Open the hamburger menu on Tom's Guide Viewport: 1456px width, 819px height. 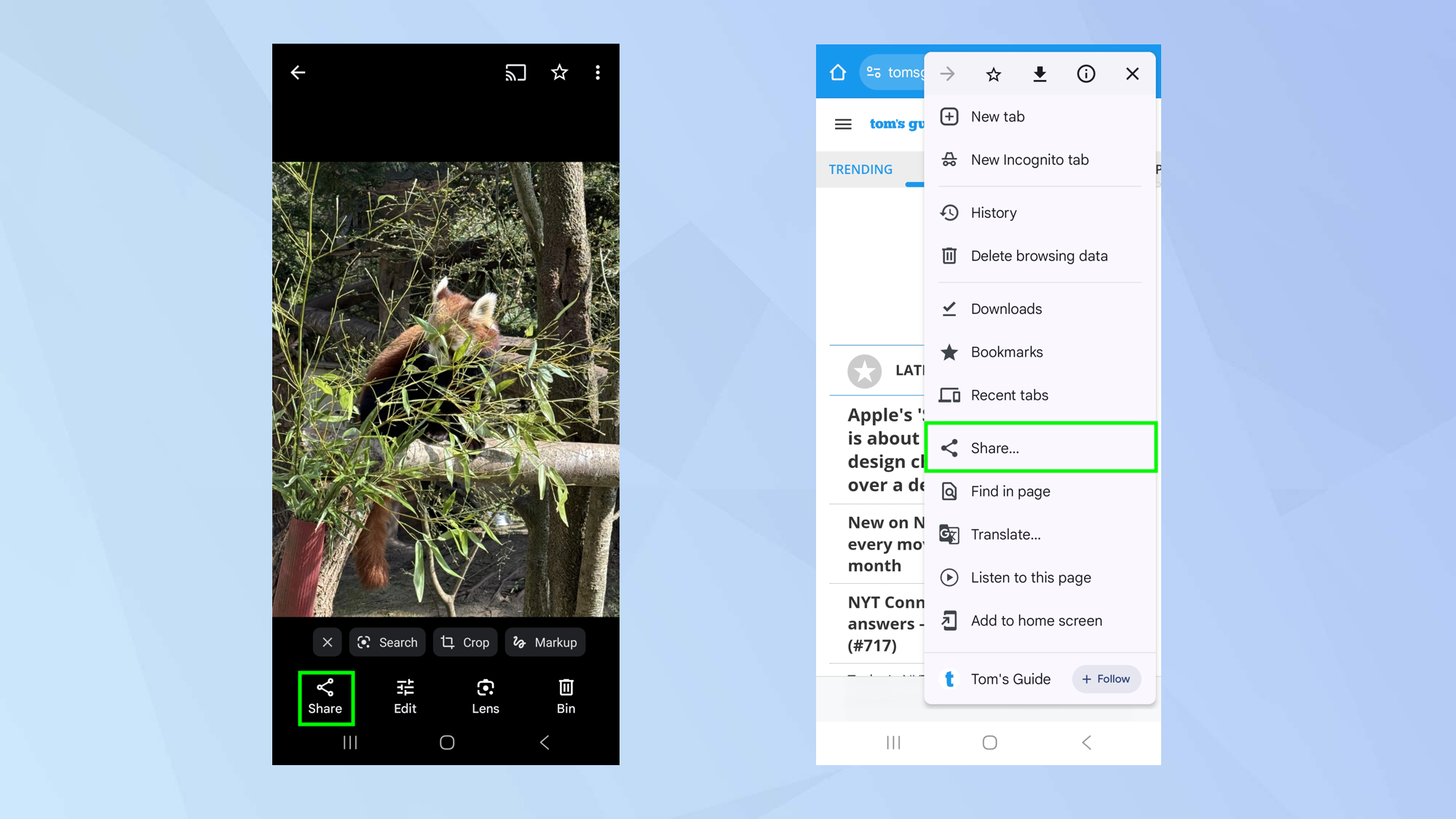[842, 124]
